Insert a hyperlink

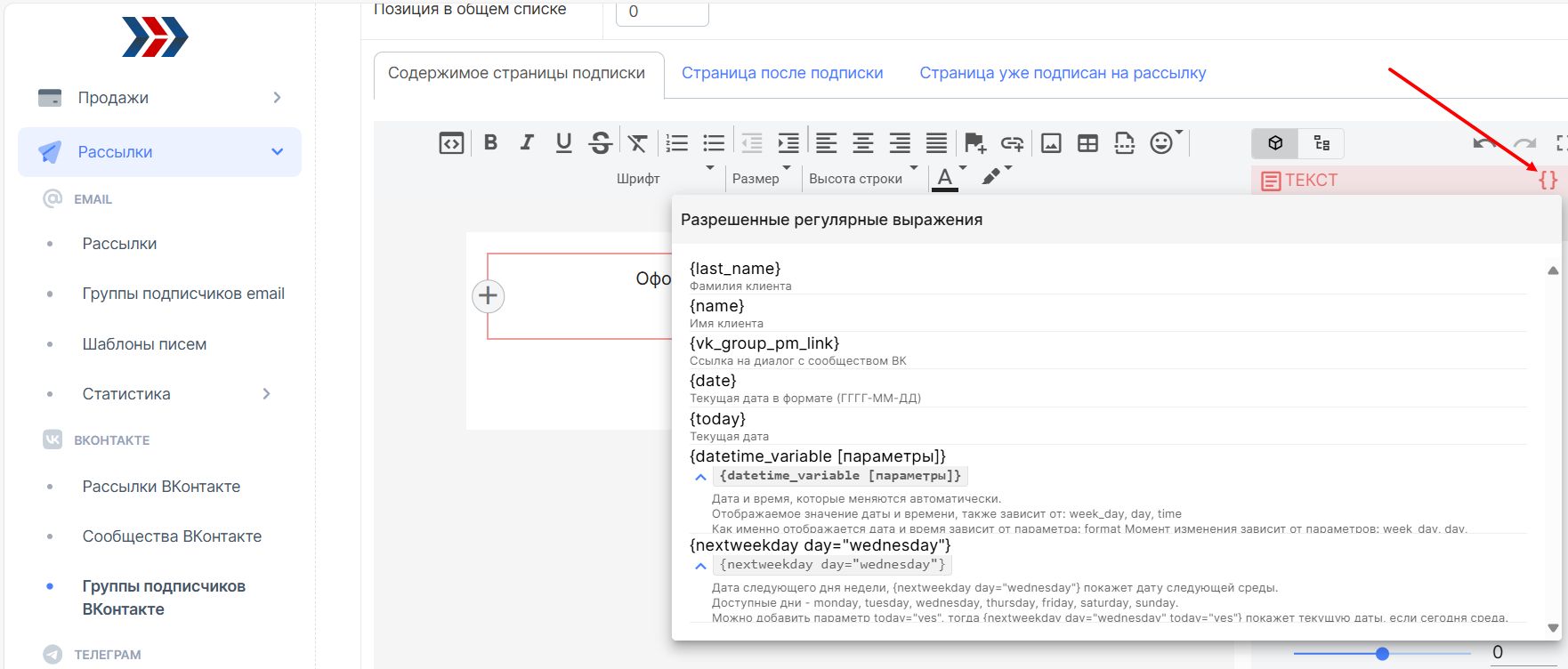coord(1012,143)
